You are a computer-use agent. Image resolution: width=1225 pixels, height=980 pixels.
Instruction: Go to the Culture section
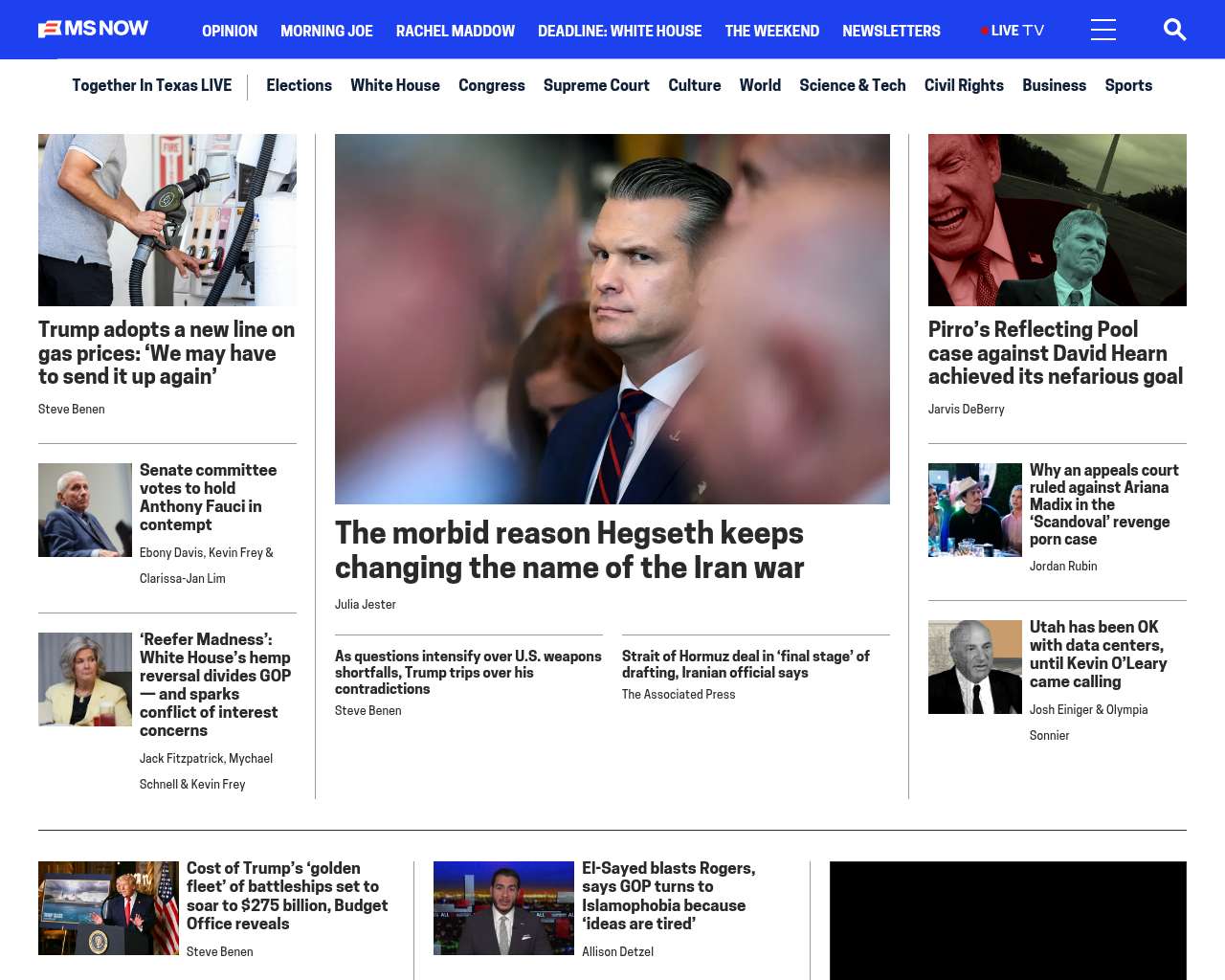point(694,85)
